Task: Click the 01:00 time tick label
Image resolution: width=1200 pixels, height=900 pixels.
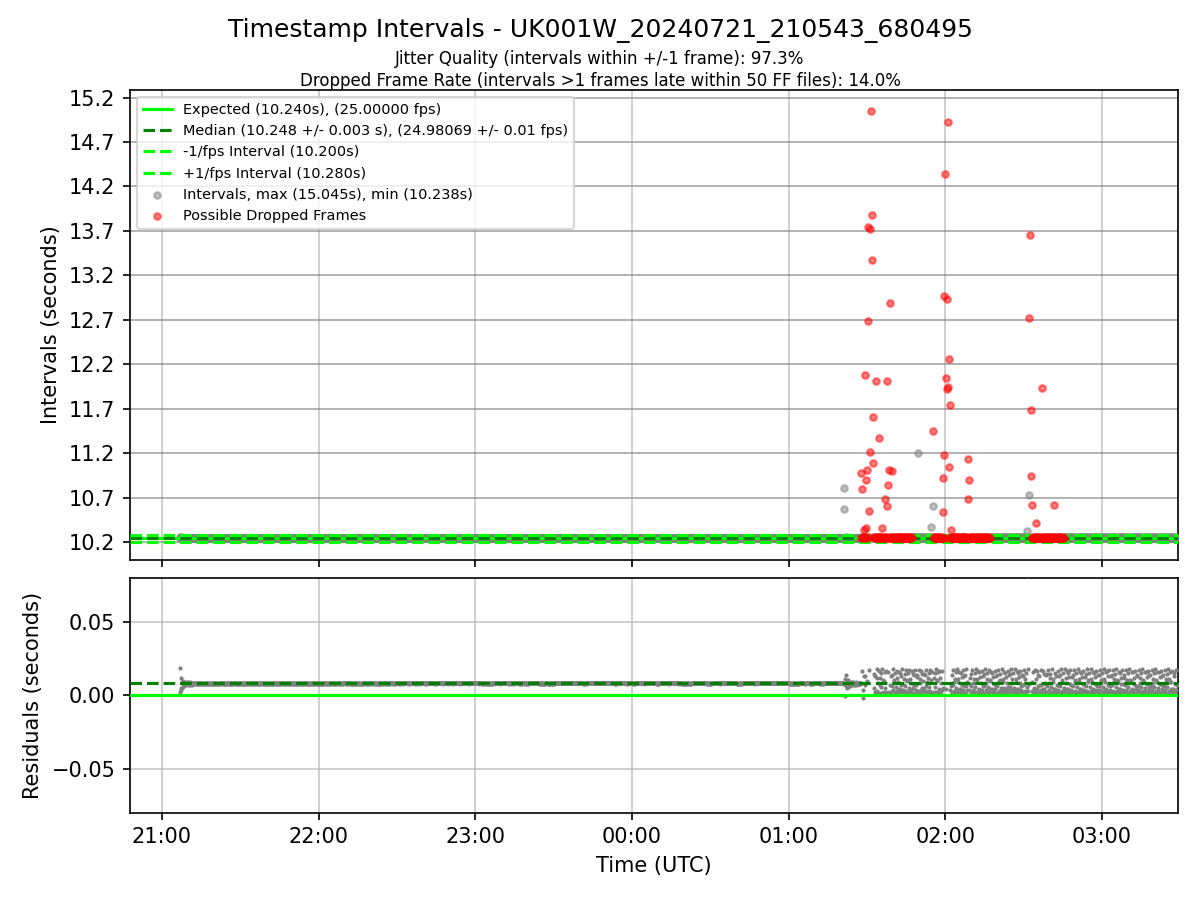Action: [788, 836]
